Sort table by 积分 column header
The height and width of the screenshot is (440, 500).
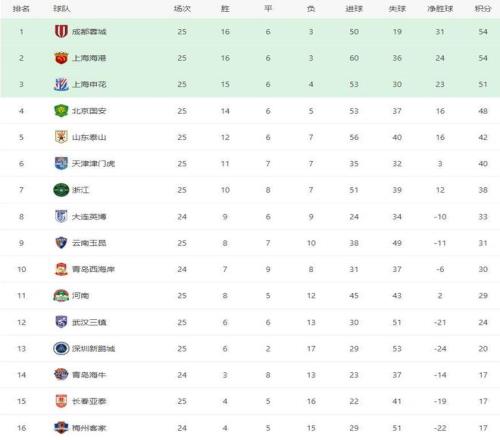coord(483,9)
